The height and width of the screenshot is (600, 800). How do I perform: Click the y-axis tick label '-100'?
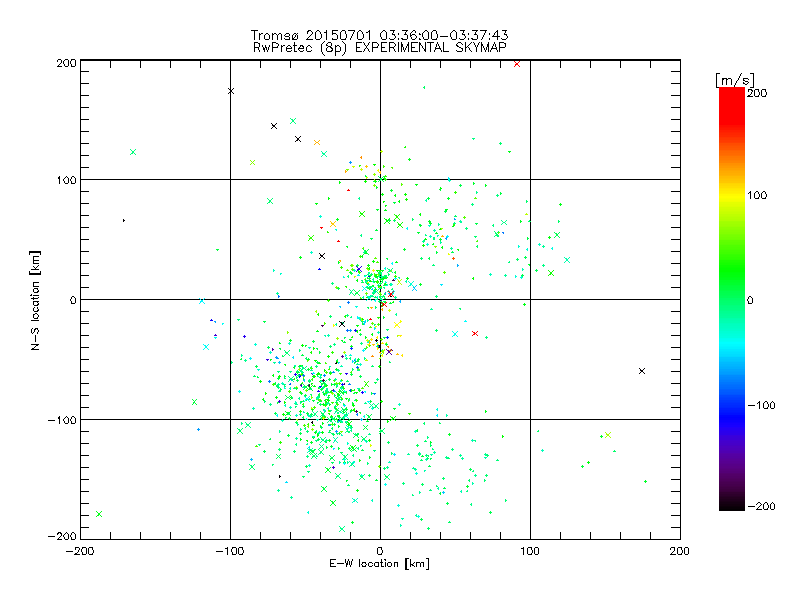point(62,420)
